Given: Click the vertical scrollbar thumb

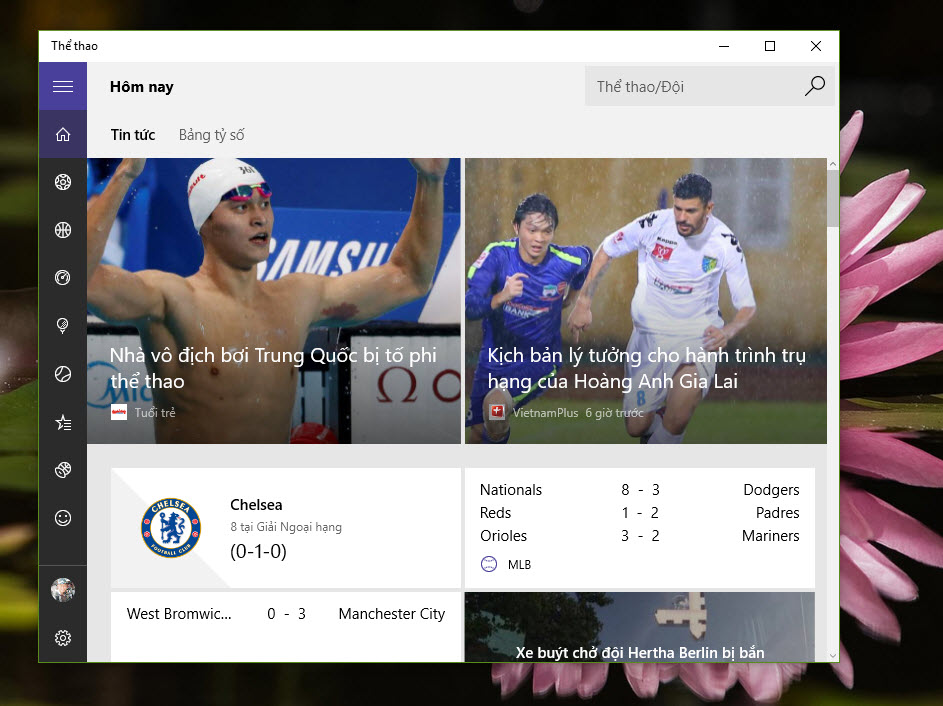Looking at the screenshot, I should point(833,198).
